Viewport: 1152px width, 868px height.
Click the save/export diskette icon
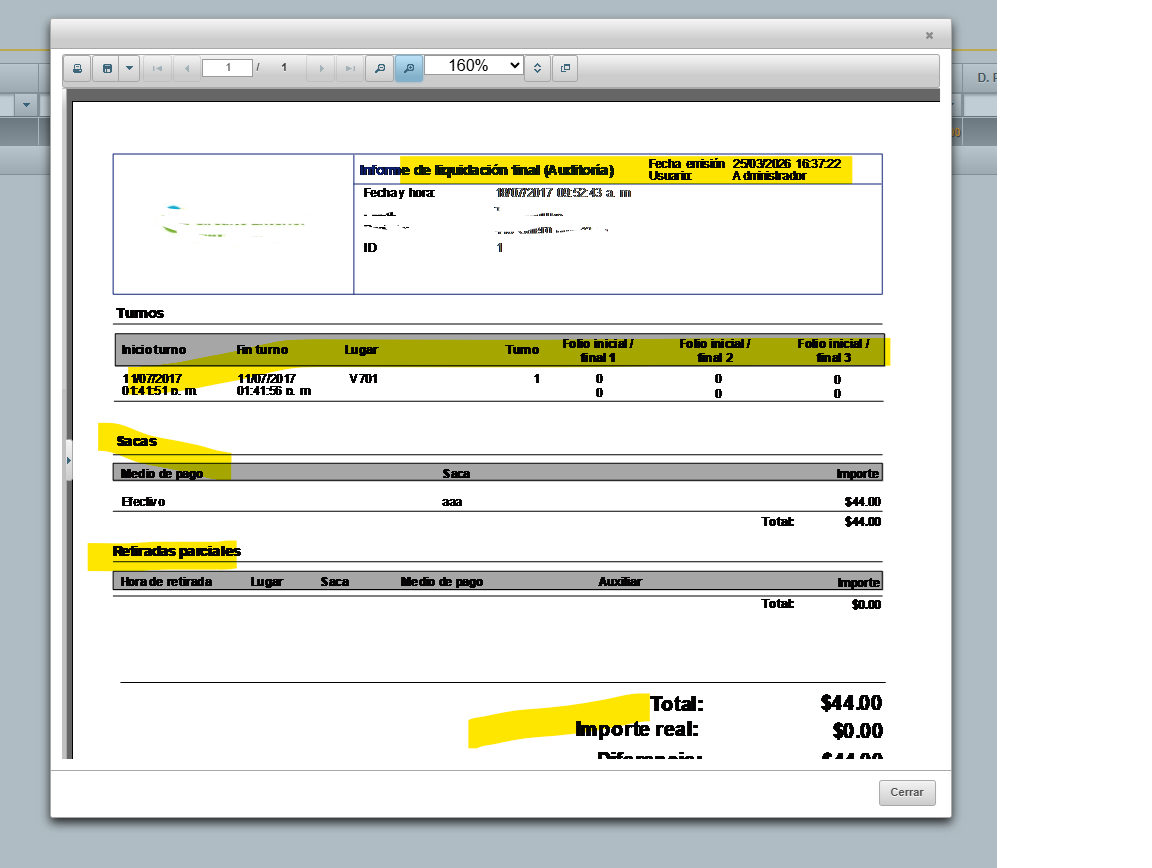[107, 68]
